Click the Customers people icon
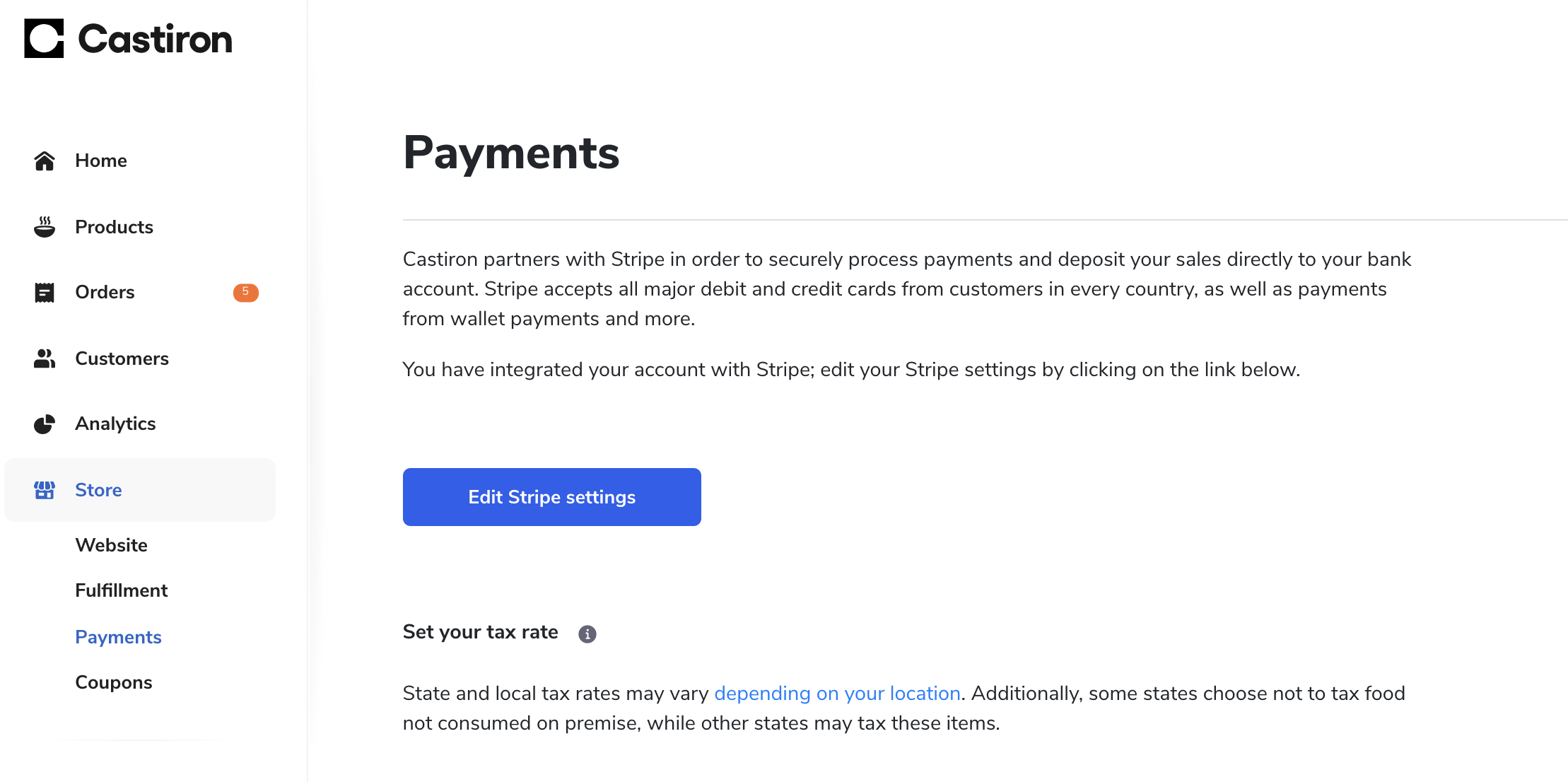The width and height of the screenshot is (1568, 782). click(x=45, y=358)
